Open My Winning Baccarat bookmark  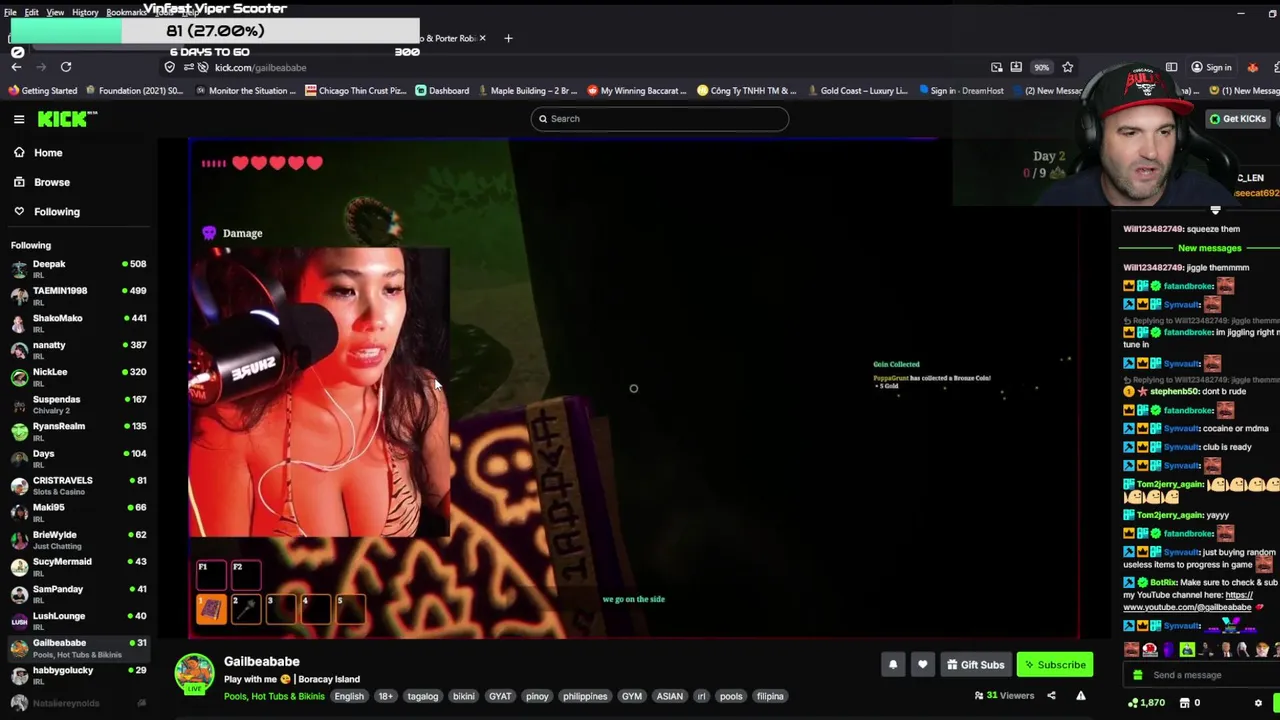(636, 90)
